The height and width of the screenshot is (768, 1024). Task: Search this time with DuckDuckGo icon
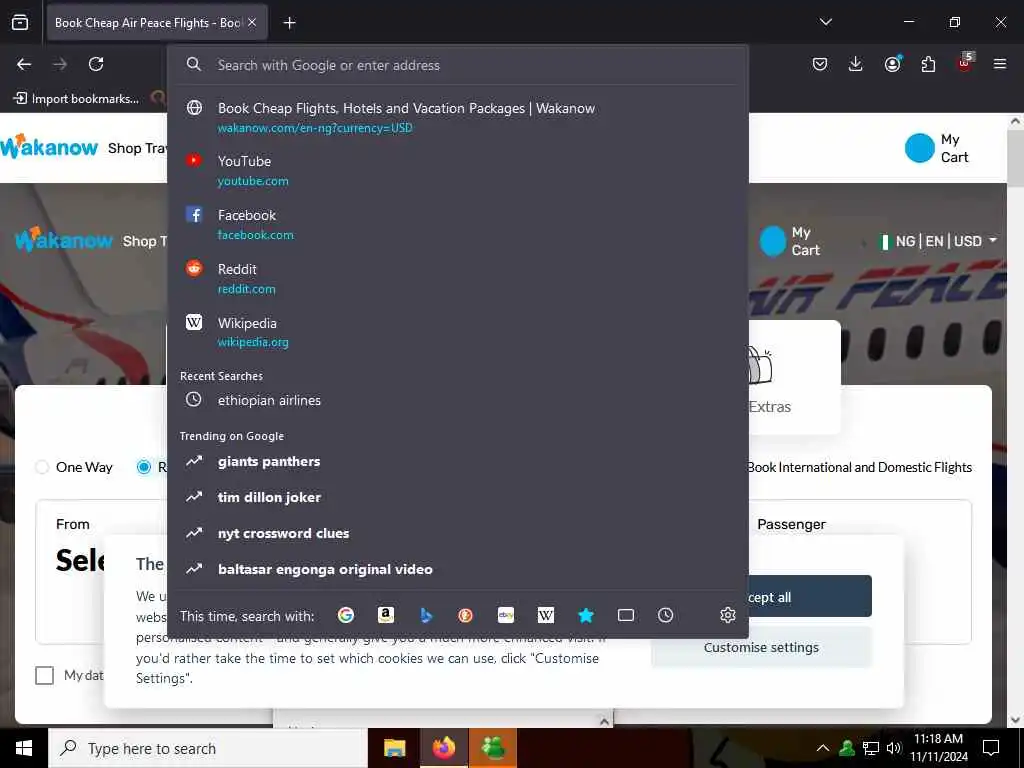point(465,615)
